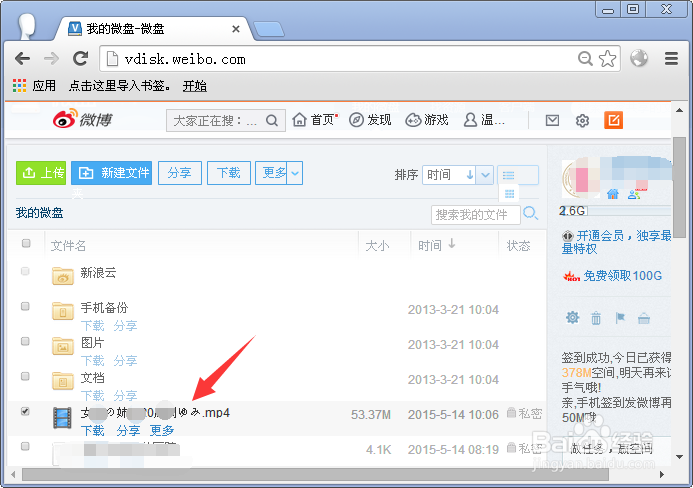Go back with the browser back arrow

pos(22,58)
